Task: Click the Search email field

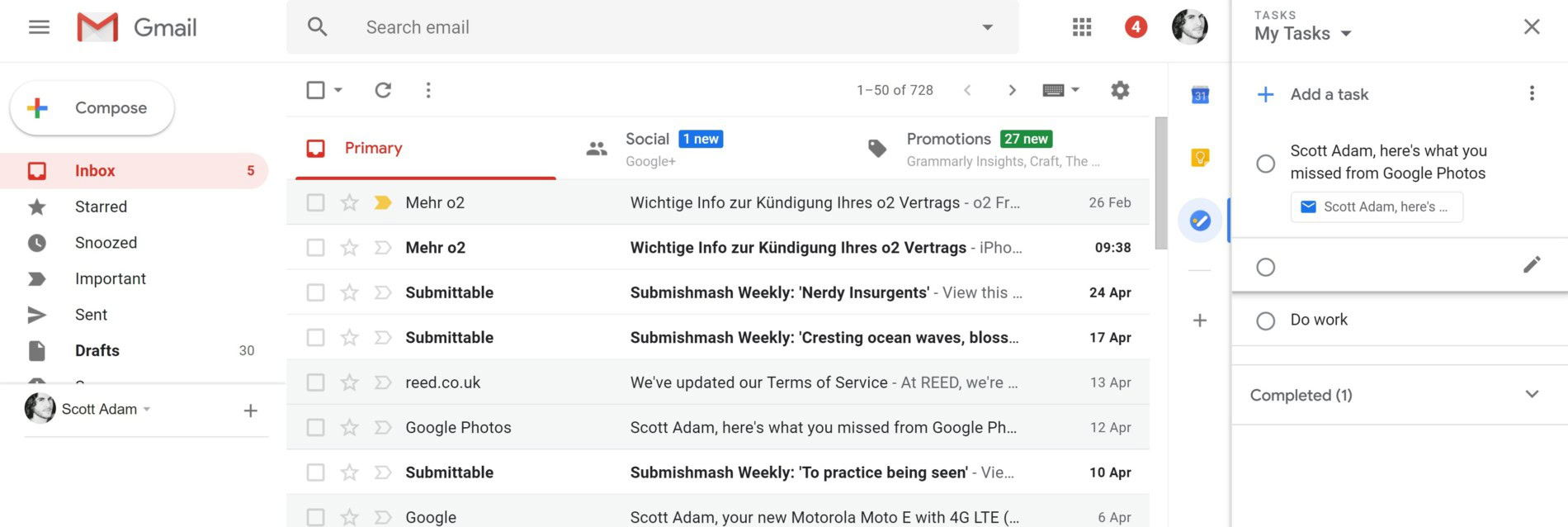Action: click(644, 27)
